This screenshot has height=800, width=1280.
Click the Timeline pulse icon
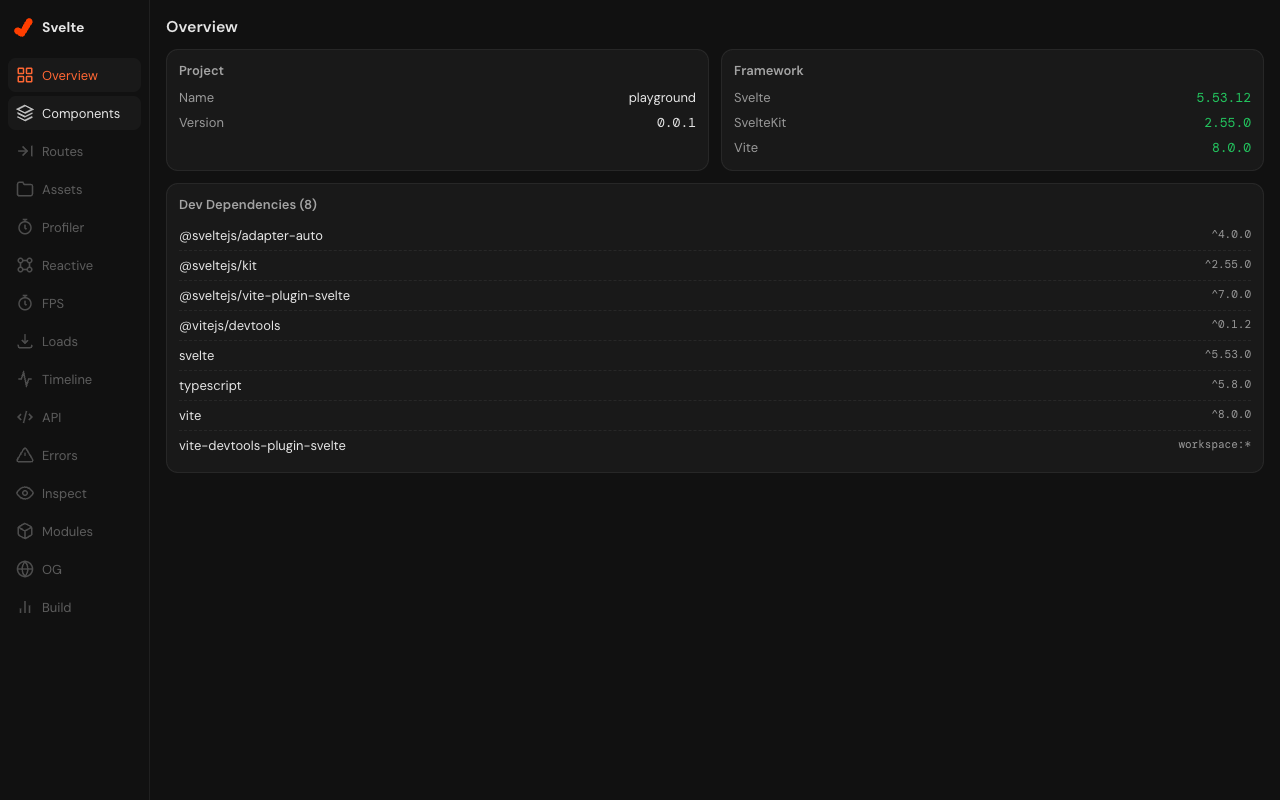pyautogui.click(x=25, y=379)
